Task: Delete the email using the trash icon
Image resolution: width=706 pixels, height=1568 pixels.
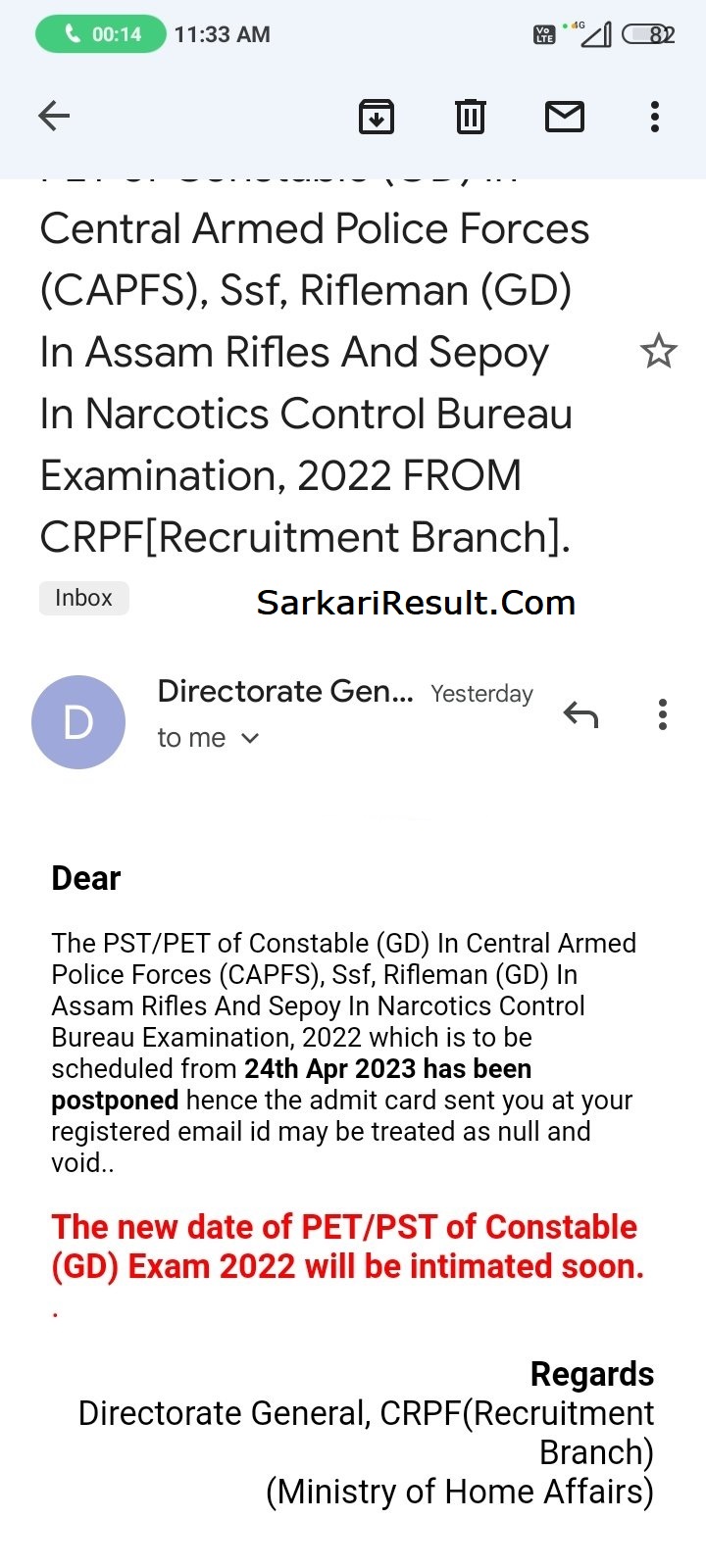Action: [x=471, y=117]
